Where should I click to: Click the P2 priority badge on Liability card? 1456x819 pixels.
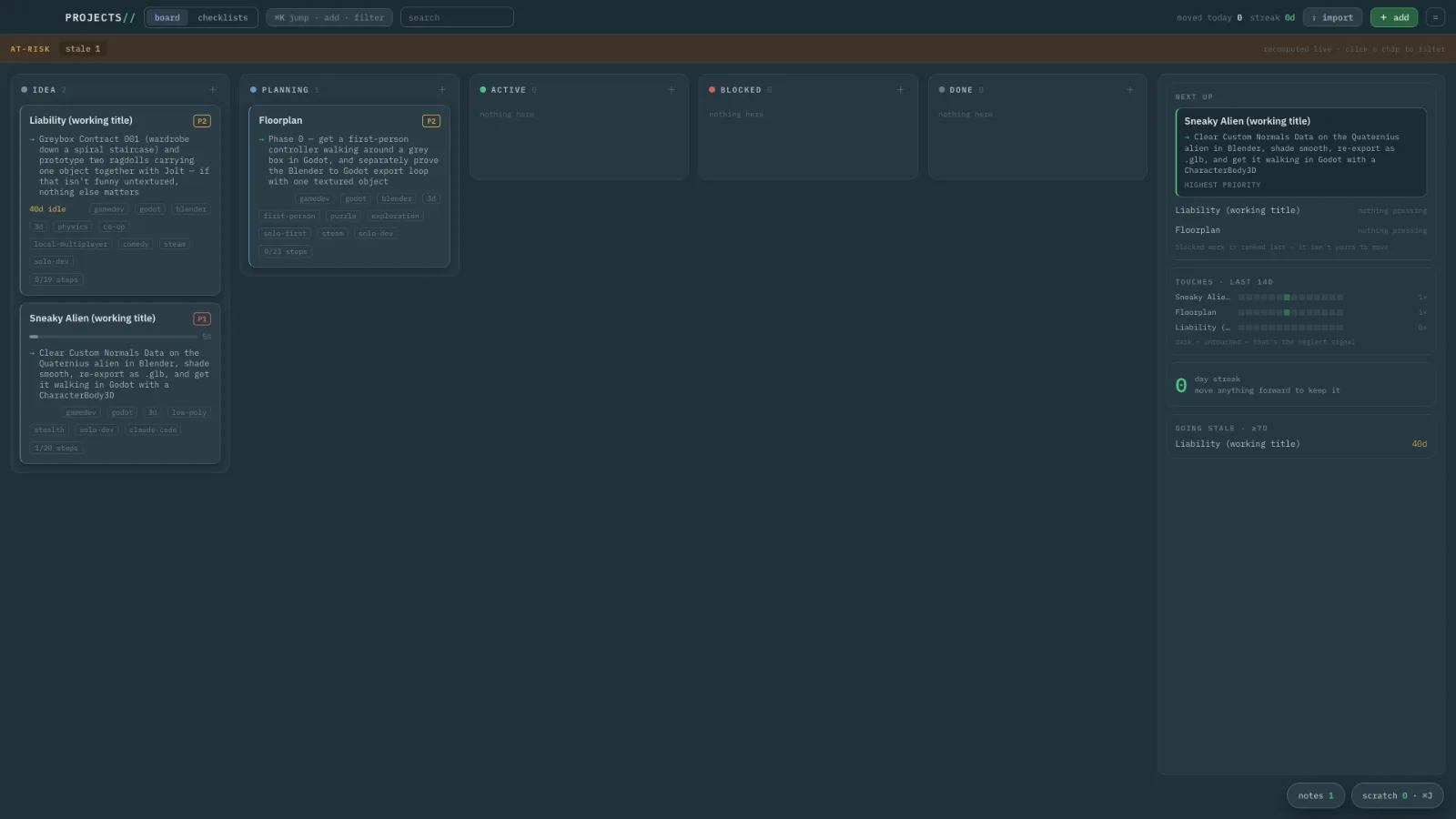pos(202,121)
